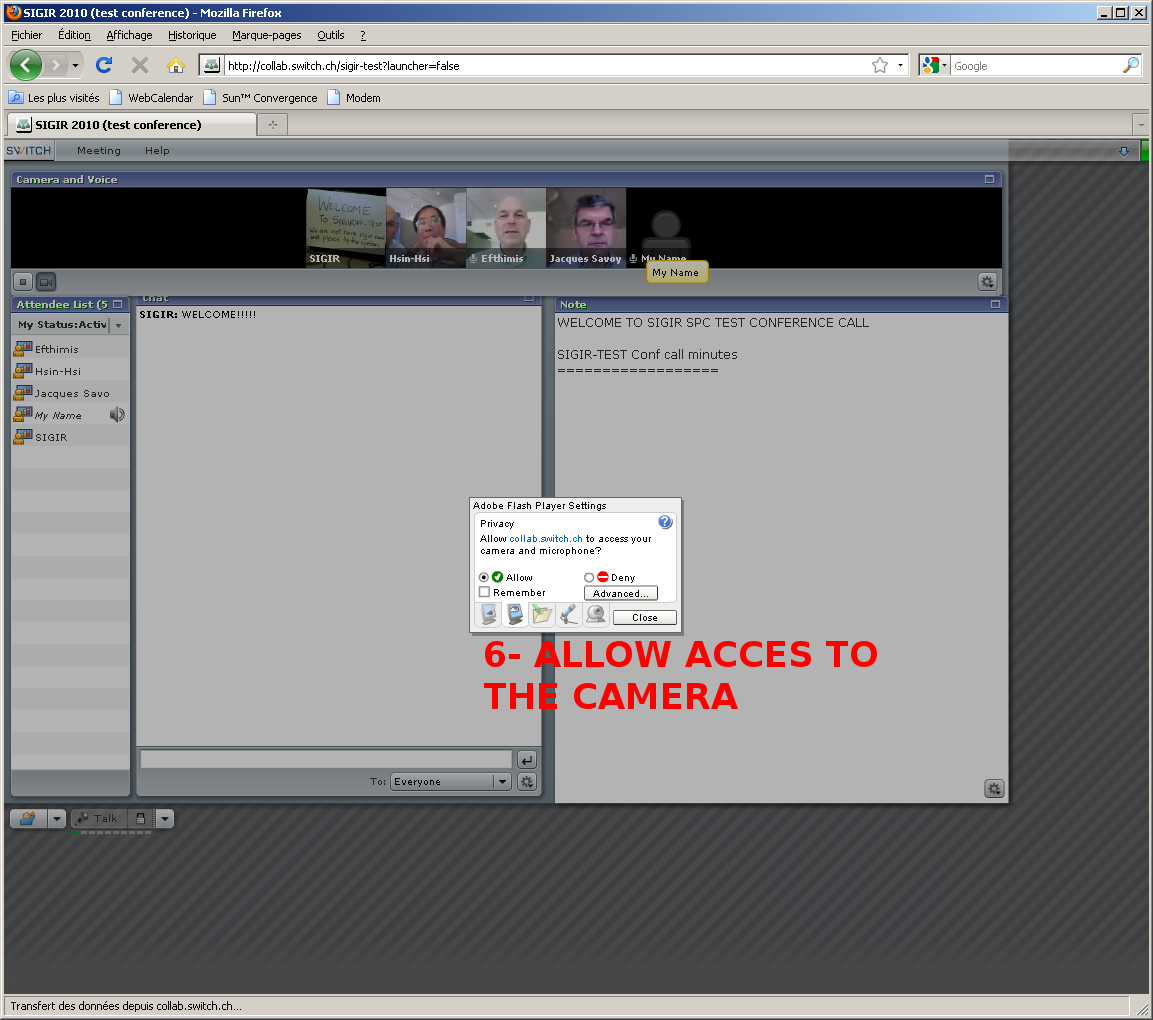Expand the dropdown arrow beside Talk button
Viewport: 1153px width, 1020px height.
pos(165,818)
